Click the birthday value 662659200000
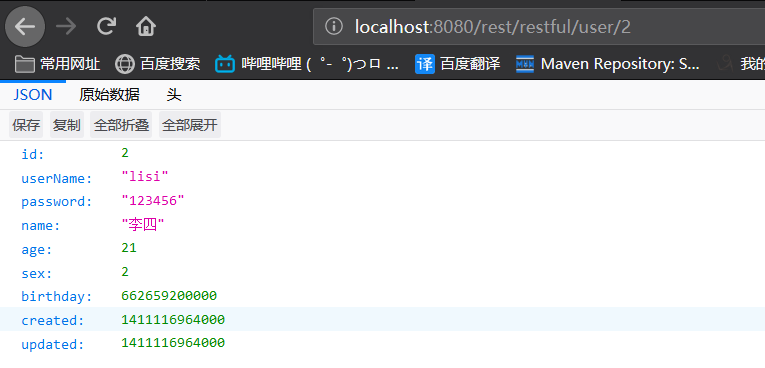Viewport: 765px width, 368px height. click(x=169, y=296)
